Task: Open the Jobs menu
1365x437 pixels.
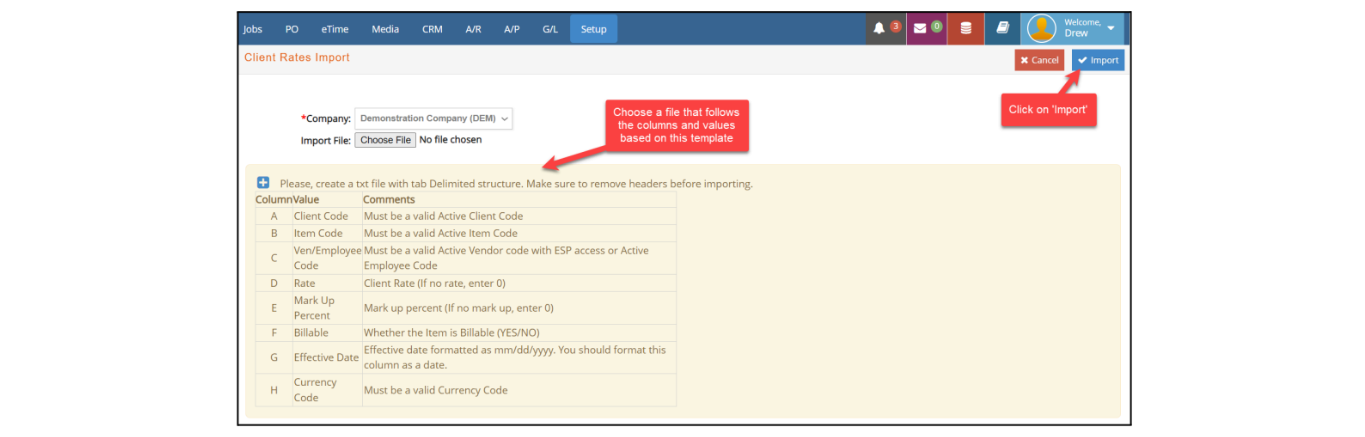Action: (x=253, y=29)
